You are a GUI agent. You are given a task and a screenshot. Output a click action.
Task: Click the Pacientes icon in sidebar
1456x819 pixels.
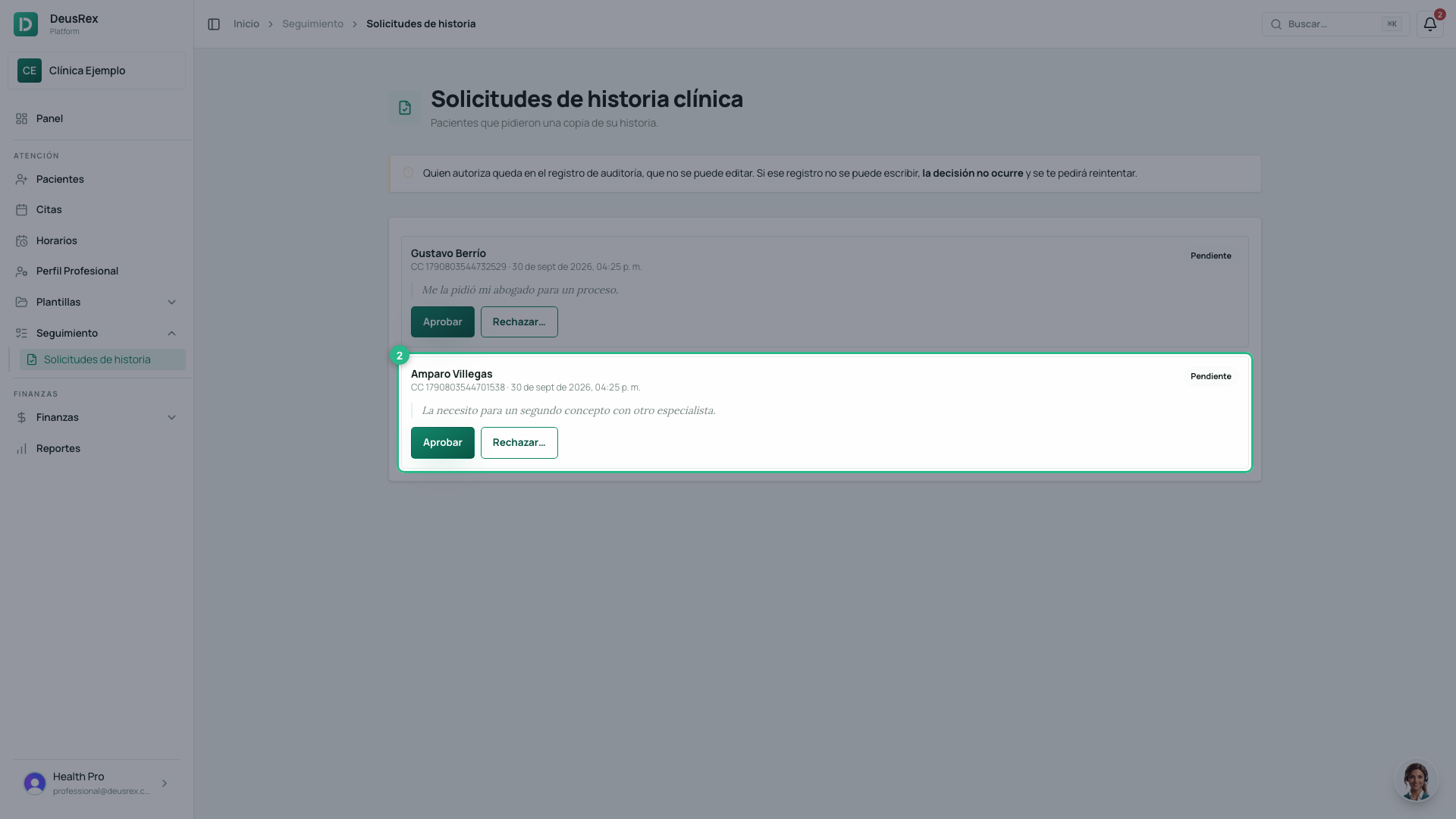tap(21, 180)
